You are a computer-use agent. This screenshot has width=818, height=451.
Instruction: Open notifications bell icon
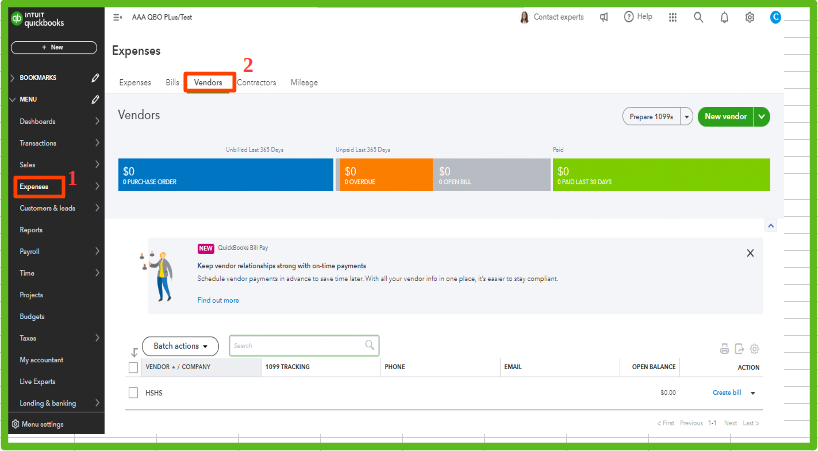point(724,18)
